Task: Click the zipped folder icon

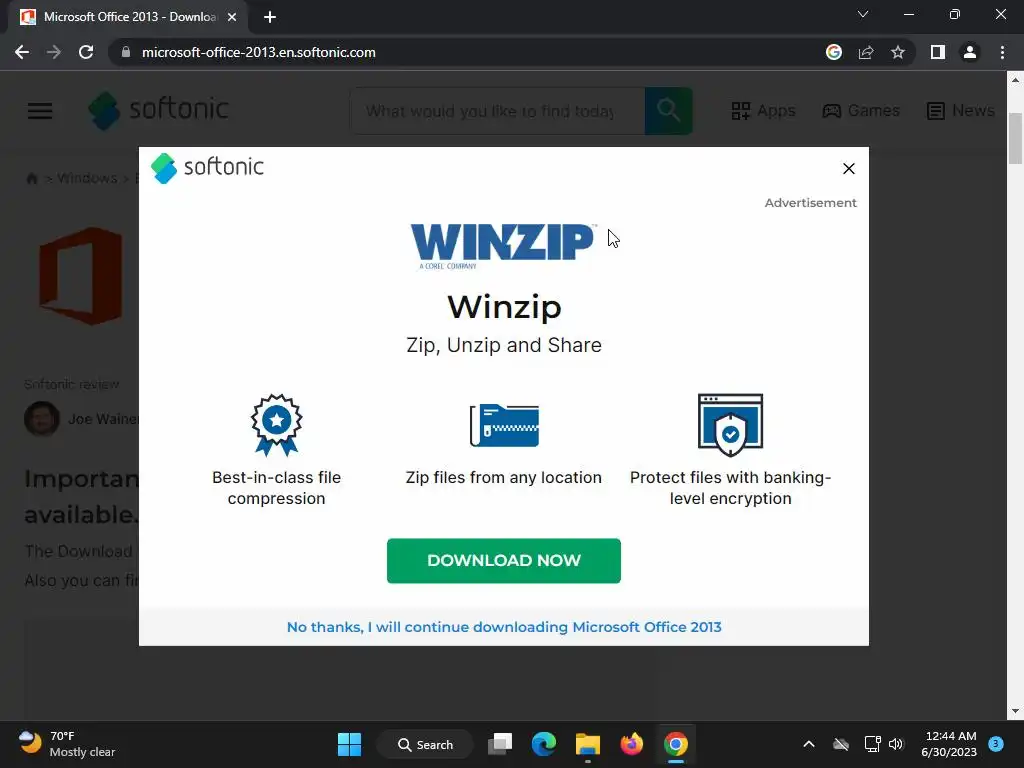Action: 504,424
